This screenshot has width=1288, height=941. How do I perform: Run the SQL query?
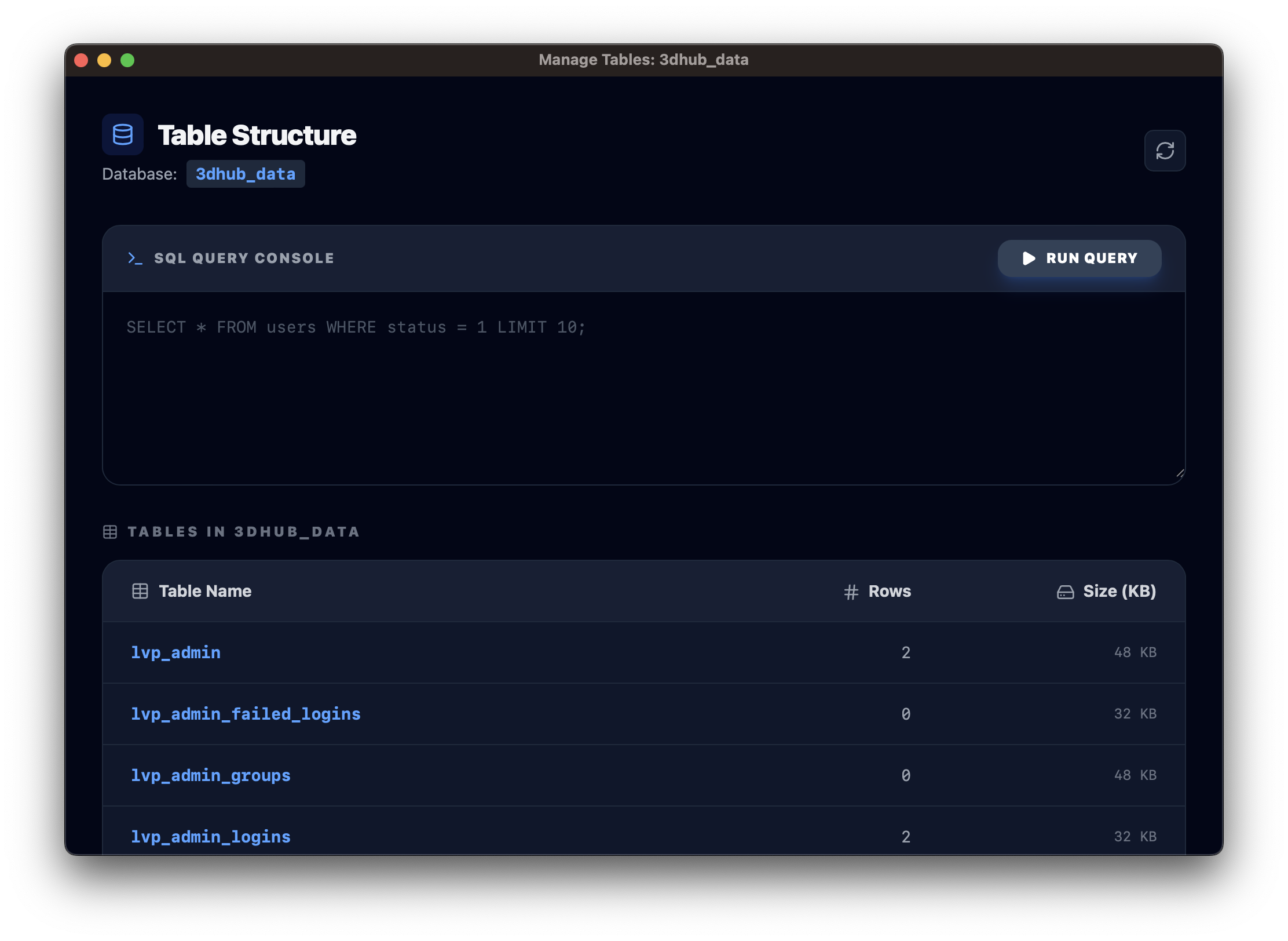click(x=1080, y=258)
